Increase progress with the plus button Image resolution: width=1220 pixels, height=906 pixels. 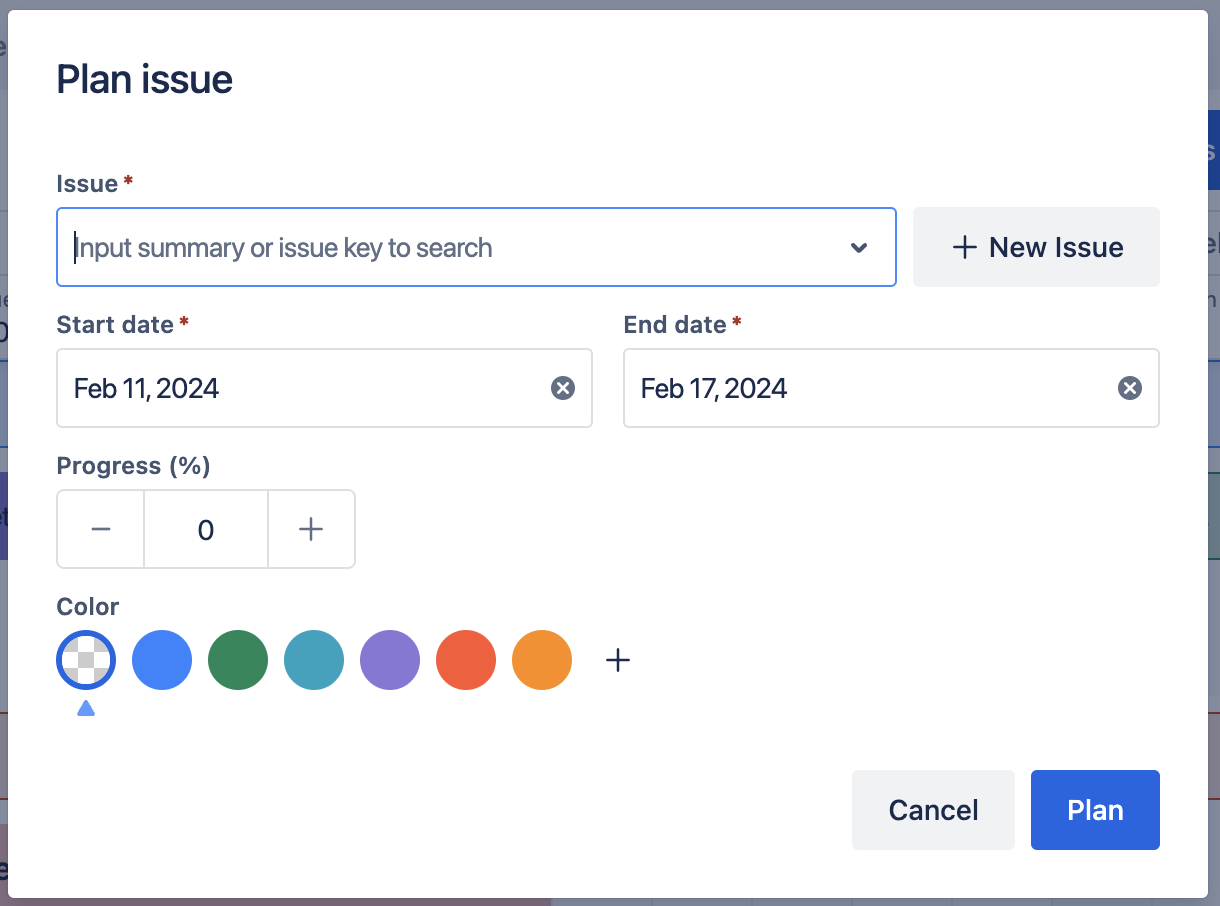[x=311, y=529]
